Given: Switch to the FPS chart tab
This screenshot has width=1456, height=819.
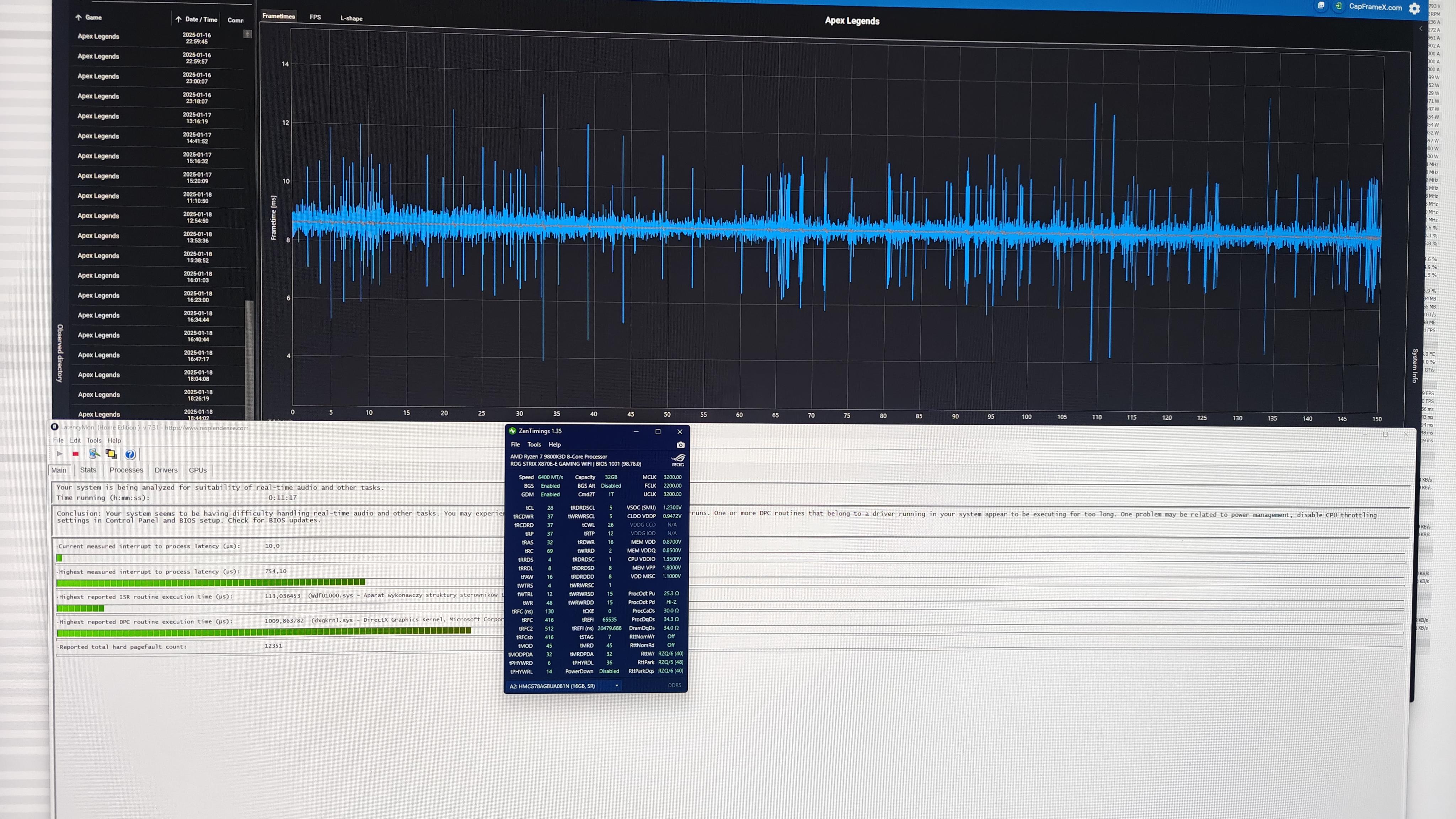Looking at the screenshot, I should click(x=315, y=17).
